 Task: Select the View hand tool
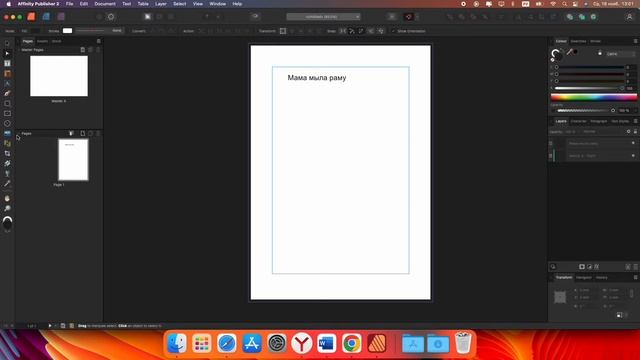7,198
